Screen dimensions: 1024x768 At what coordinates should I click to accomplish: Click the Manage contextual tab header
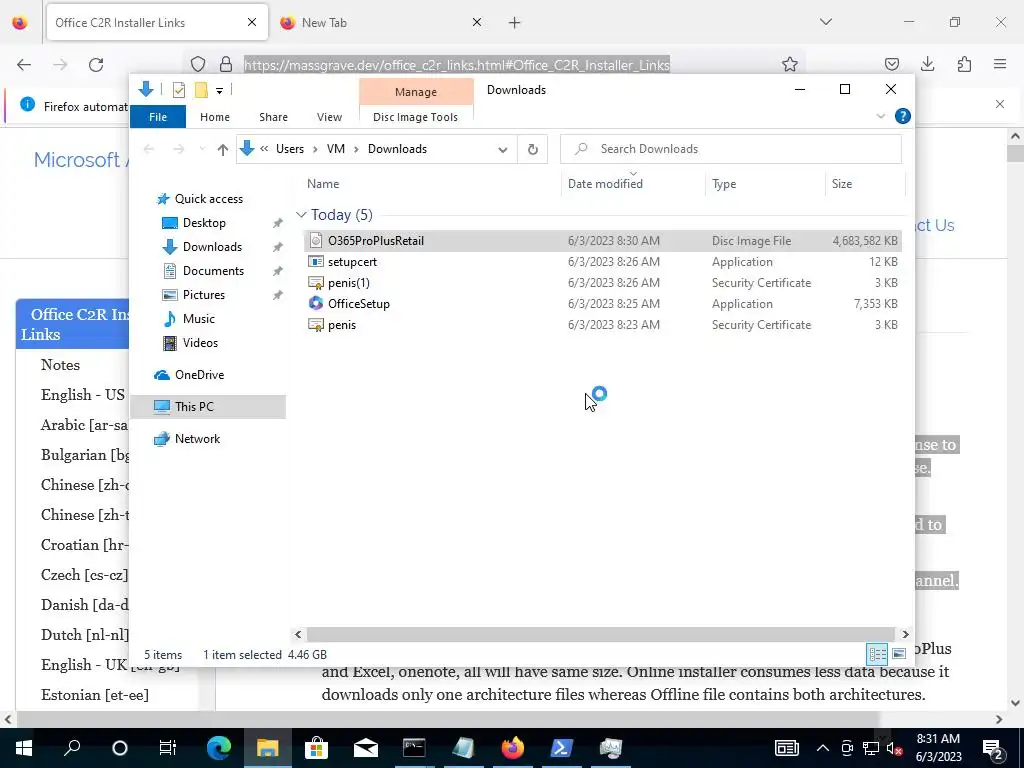[415, 92]
